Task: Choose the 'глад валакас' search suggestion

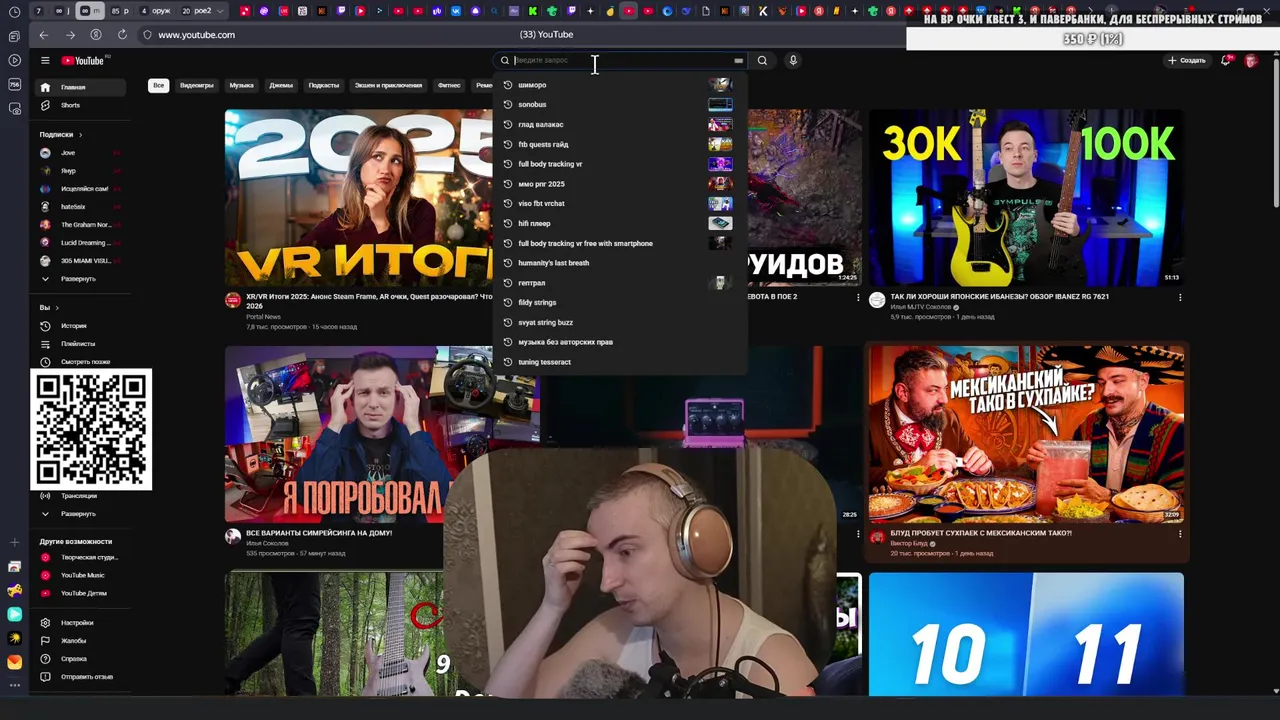Action: tap(620, 125)
